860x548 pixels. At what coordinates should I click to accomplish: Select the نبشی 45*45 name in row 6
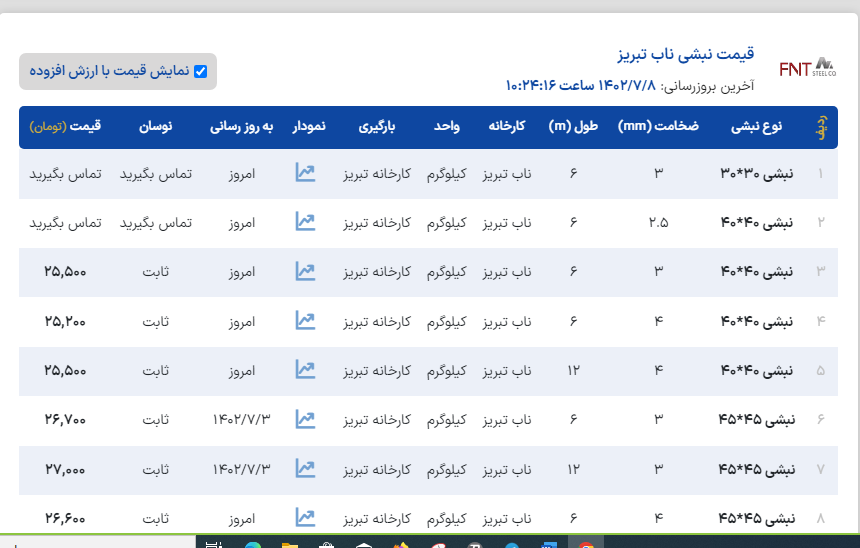(757, 419)
